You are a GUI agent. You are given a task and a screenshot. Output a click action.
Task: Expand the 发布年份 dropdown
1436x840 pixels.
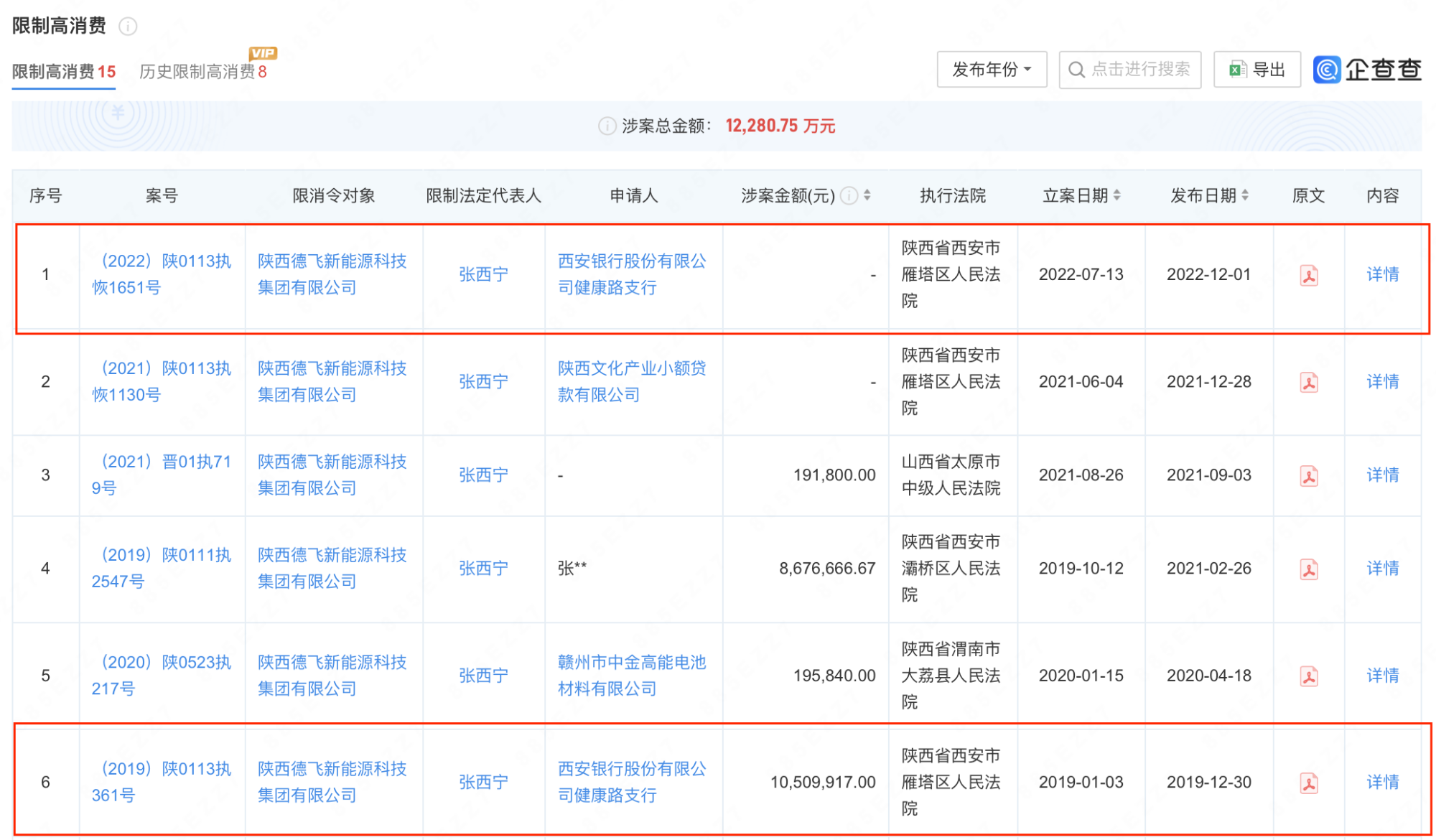[x=991, y=70]
